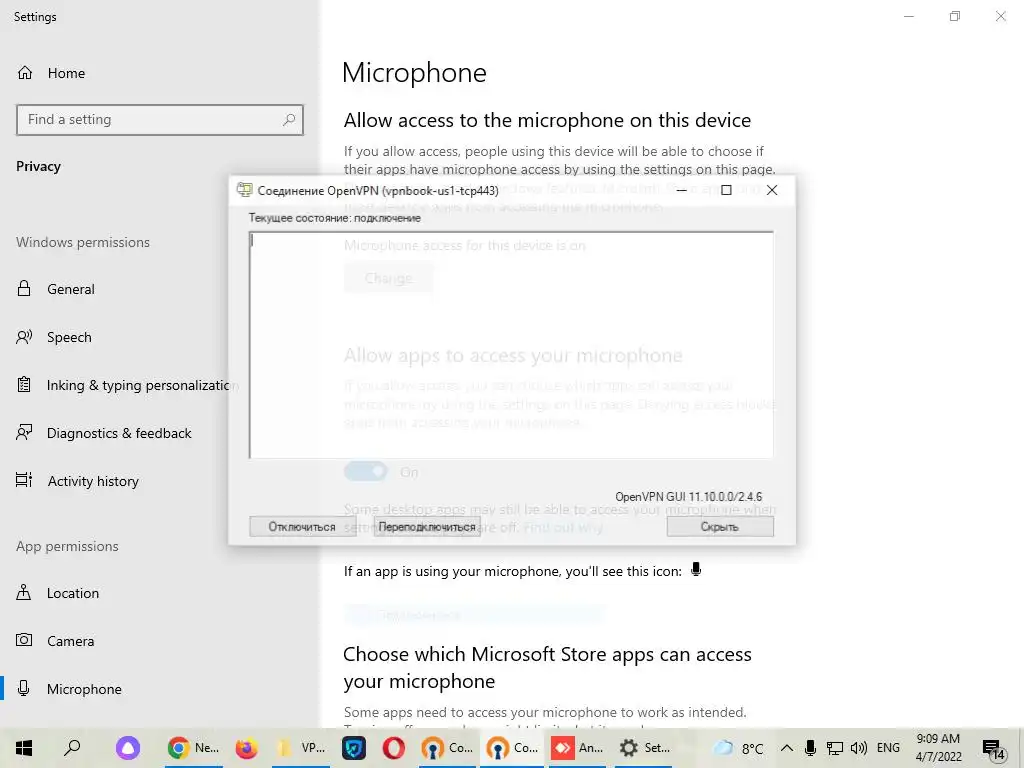Click the search magnifier icon in settings box
Image resolution: width=1024 pixels, height=768 pixels.
pos(289,120)
